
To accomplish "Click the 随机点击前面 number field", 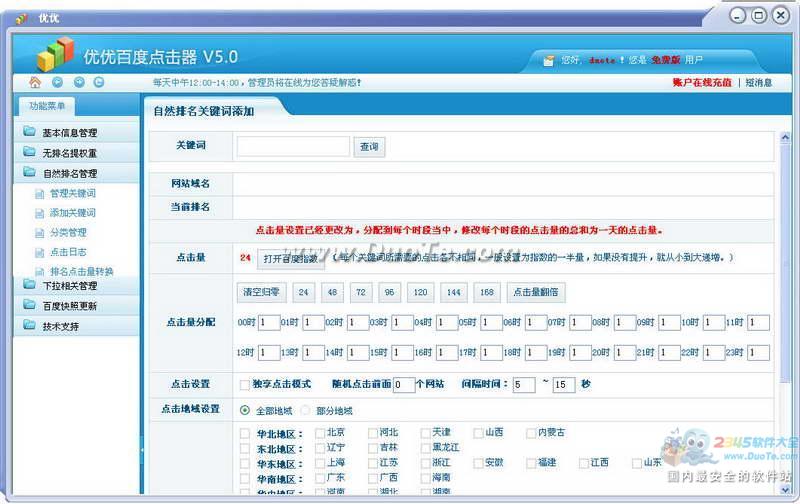I will tap(404, 385).
